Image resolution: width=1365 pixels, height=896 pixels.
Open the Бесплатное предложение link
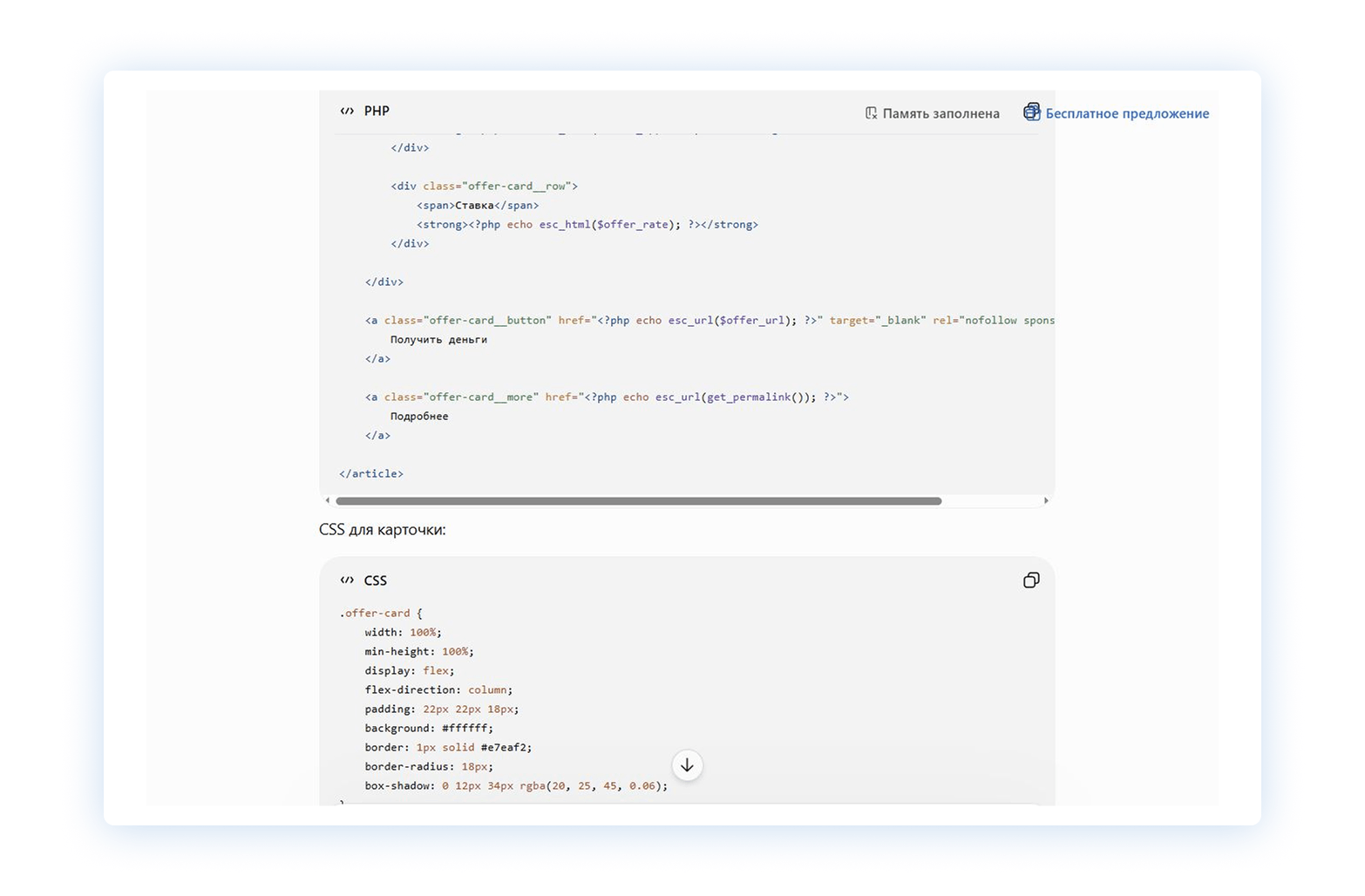coord(1127,113)
